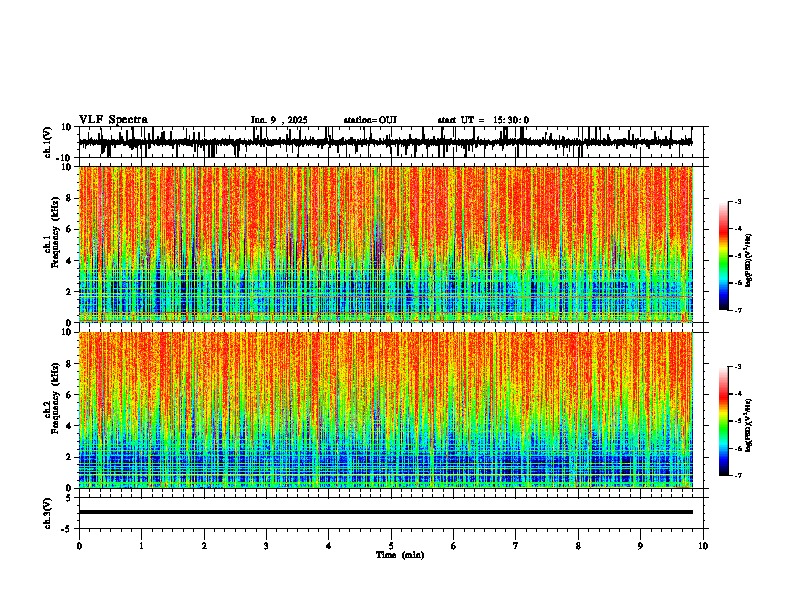Click the "station=OUJ" header label
The image size is (792, 612).
pos(370,120)
